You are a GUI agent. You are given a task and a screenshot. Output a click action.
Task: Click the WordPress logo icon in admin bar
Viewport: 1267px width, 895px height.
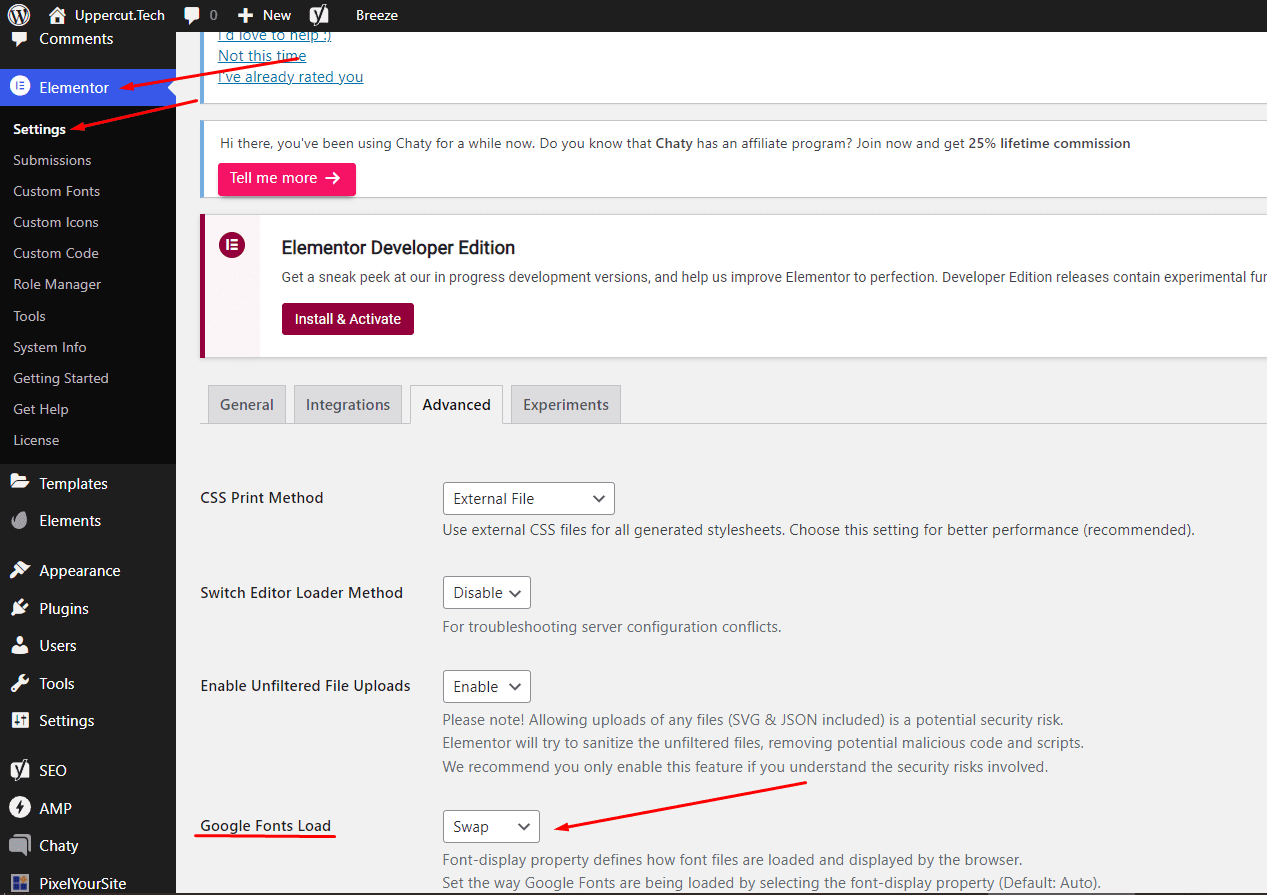click(x=19, y=15)
